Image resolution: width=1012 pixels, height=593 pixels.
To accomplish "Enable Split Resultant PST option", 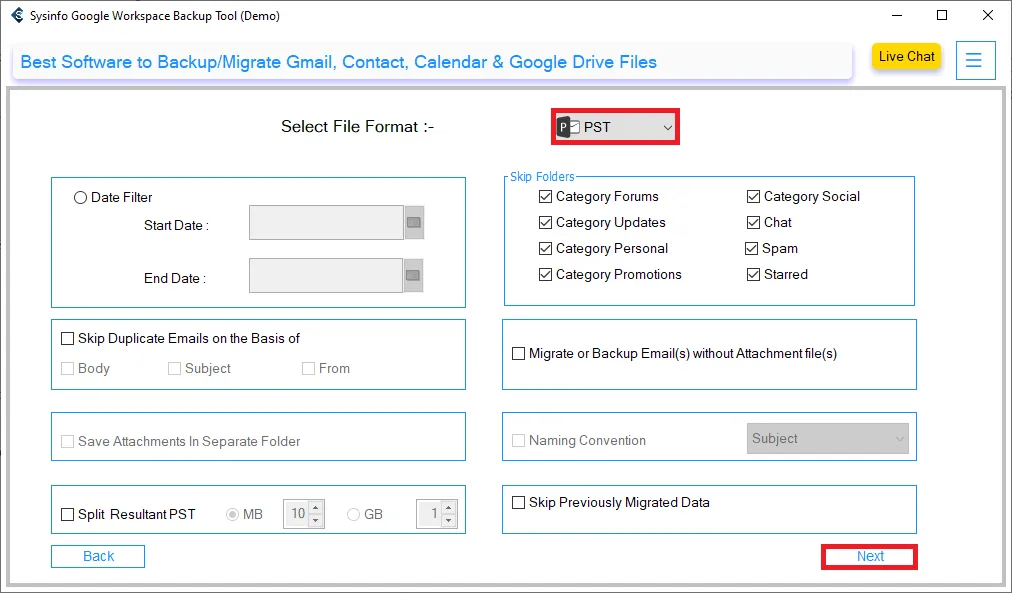I will [x=68, y=514].
